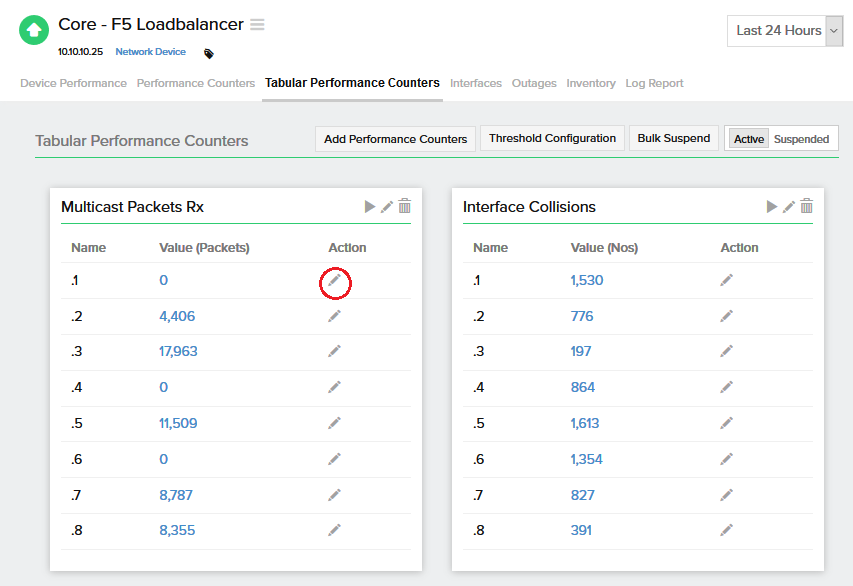
Task: Edit row .5 with value 11,509
Action: (x=335, y=423)
